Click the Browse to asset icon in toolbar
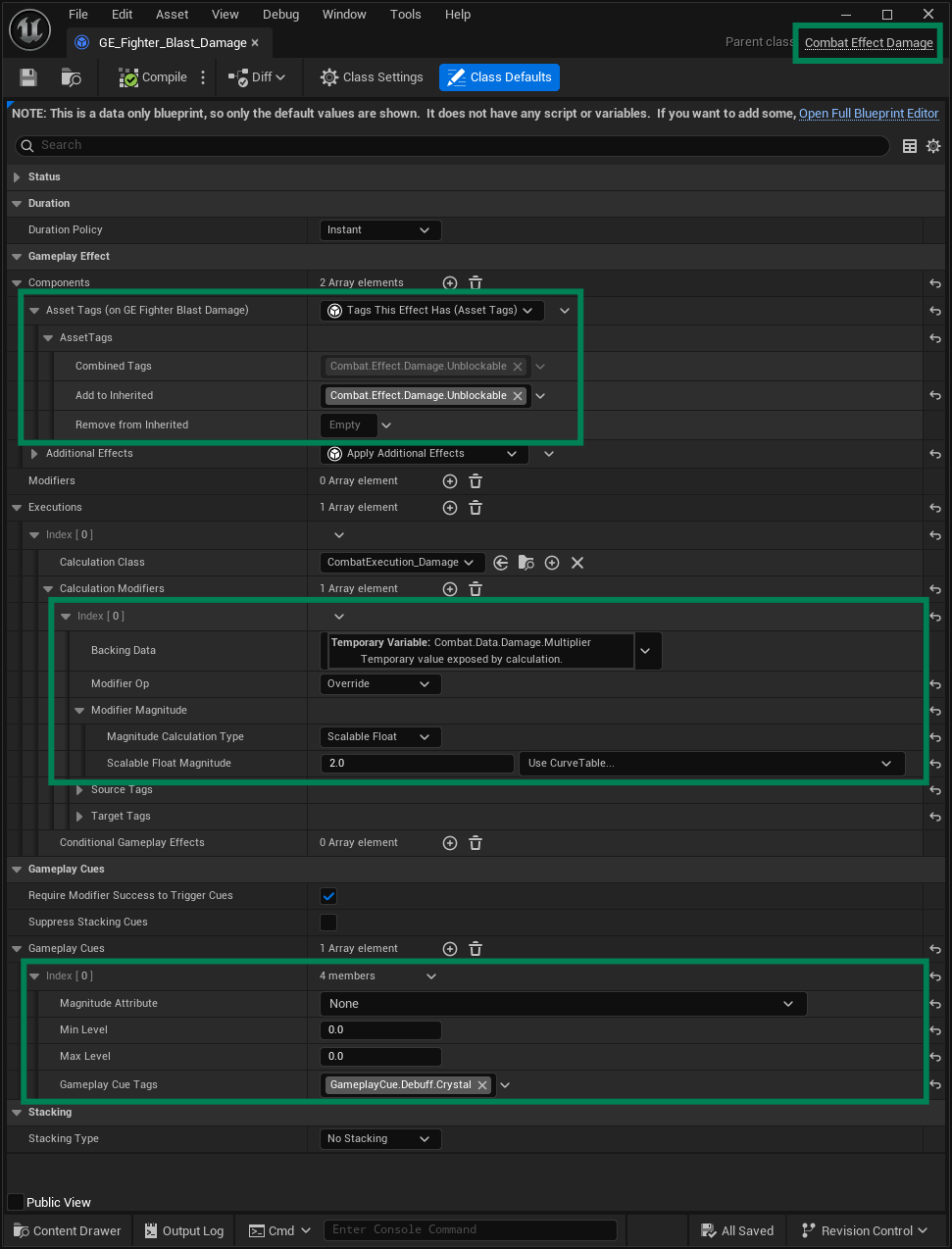Screen dimensions: 952x1249 tap(71, 77)
